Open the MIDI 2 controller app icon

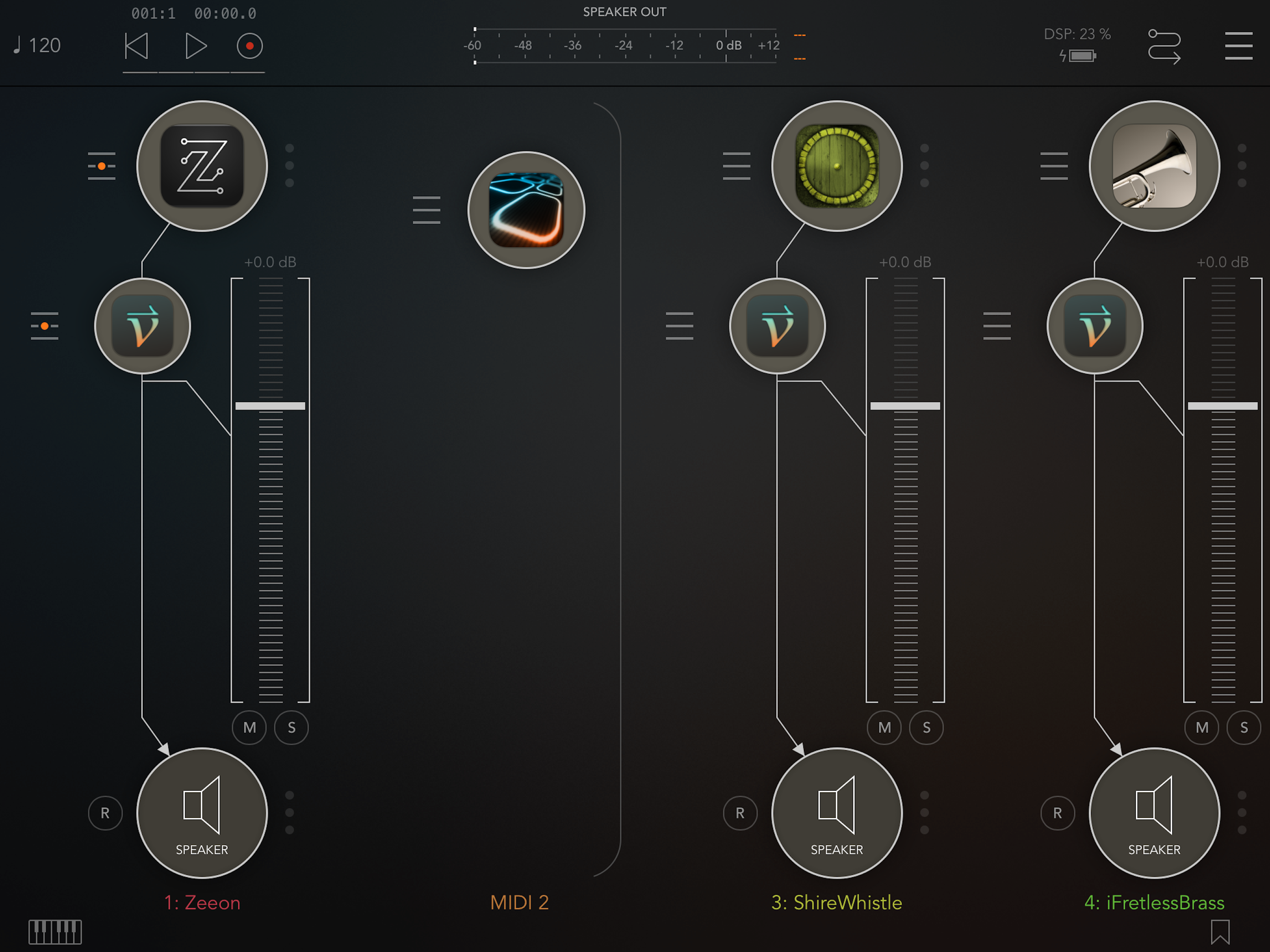tap(526, 210)
